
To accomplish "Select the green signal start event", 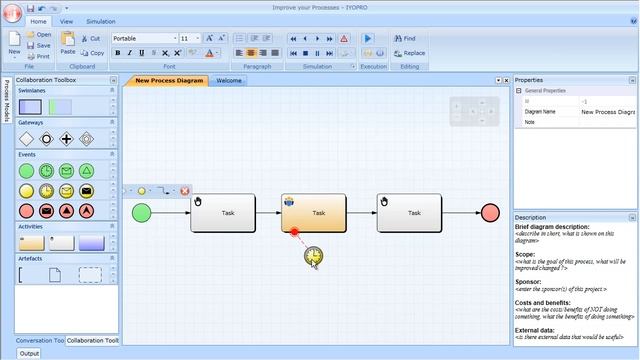I will pos(87,171).
